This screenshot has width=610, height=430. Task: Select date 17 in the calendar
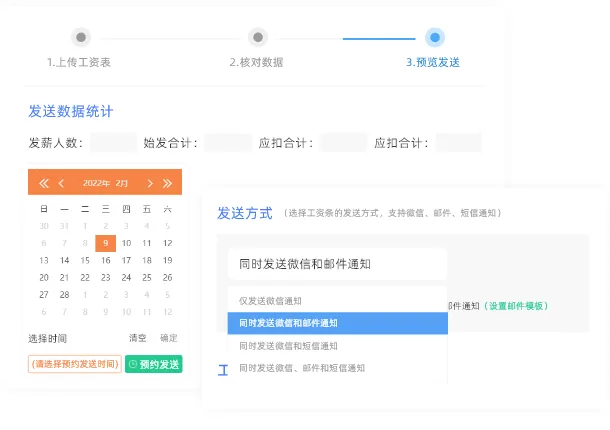coord(126,260)
